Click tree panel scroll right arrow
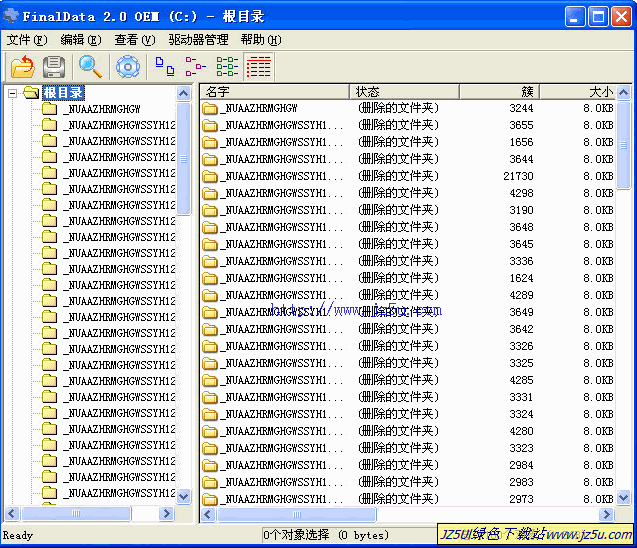This screenshot has width=637, height=548. pos(166,513)
